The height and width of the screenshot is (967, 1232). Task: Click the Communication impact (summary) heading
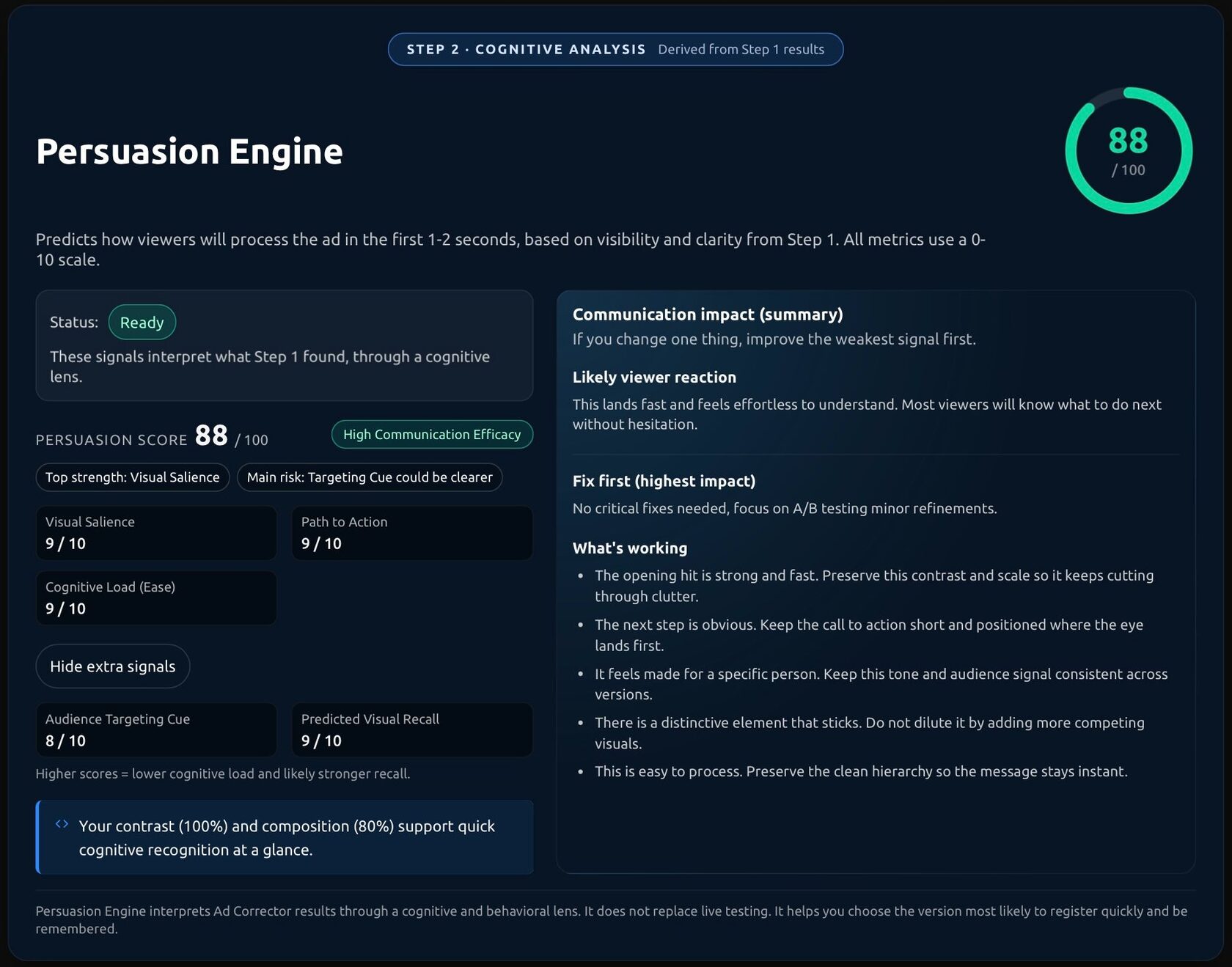click(708, 314)
